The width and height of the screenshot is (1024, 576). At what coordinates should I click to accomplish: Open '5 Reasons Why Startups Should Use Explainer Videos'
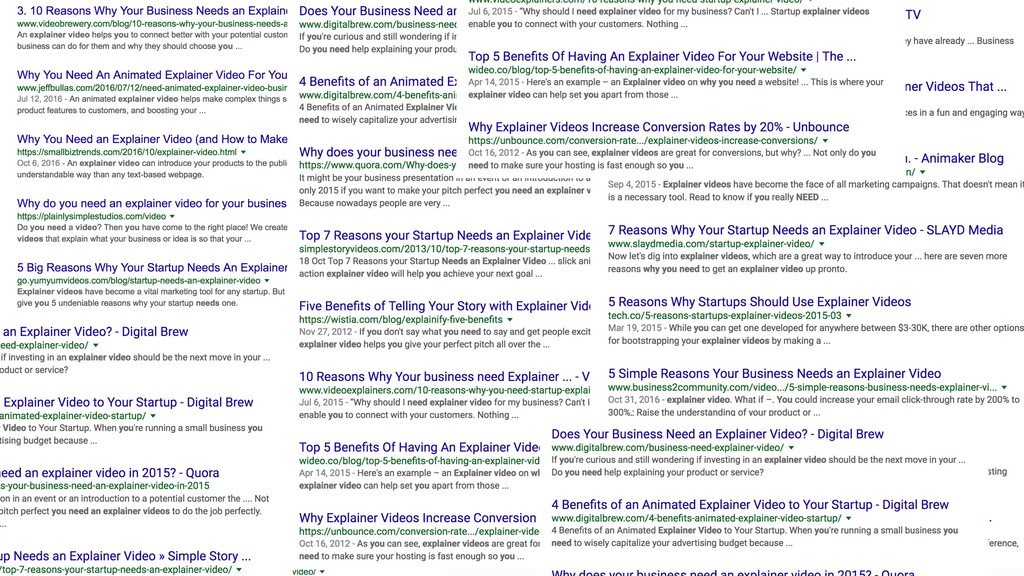[759, 302]
